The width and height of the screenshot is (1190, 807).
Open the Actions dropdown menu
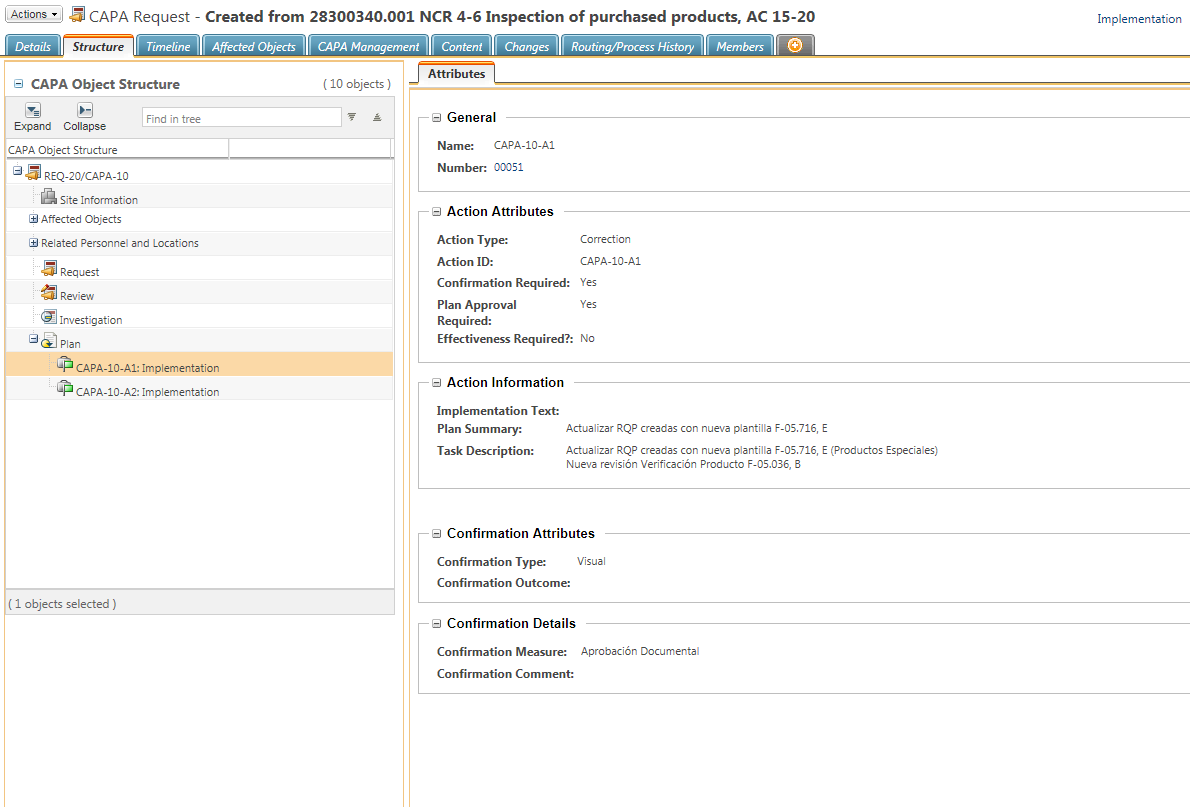point(35,15)
